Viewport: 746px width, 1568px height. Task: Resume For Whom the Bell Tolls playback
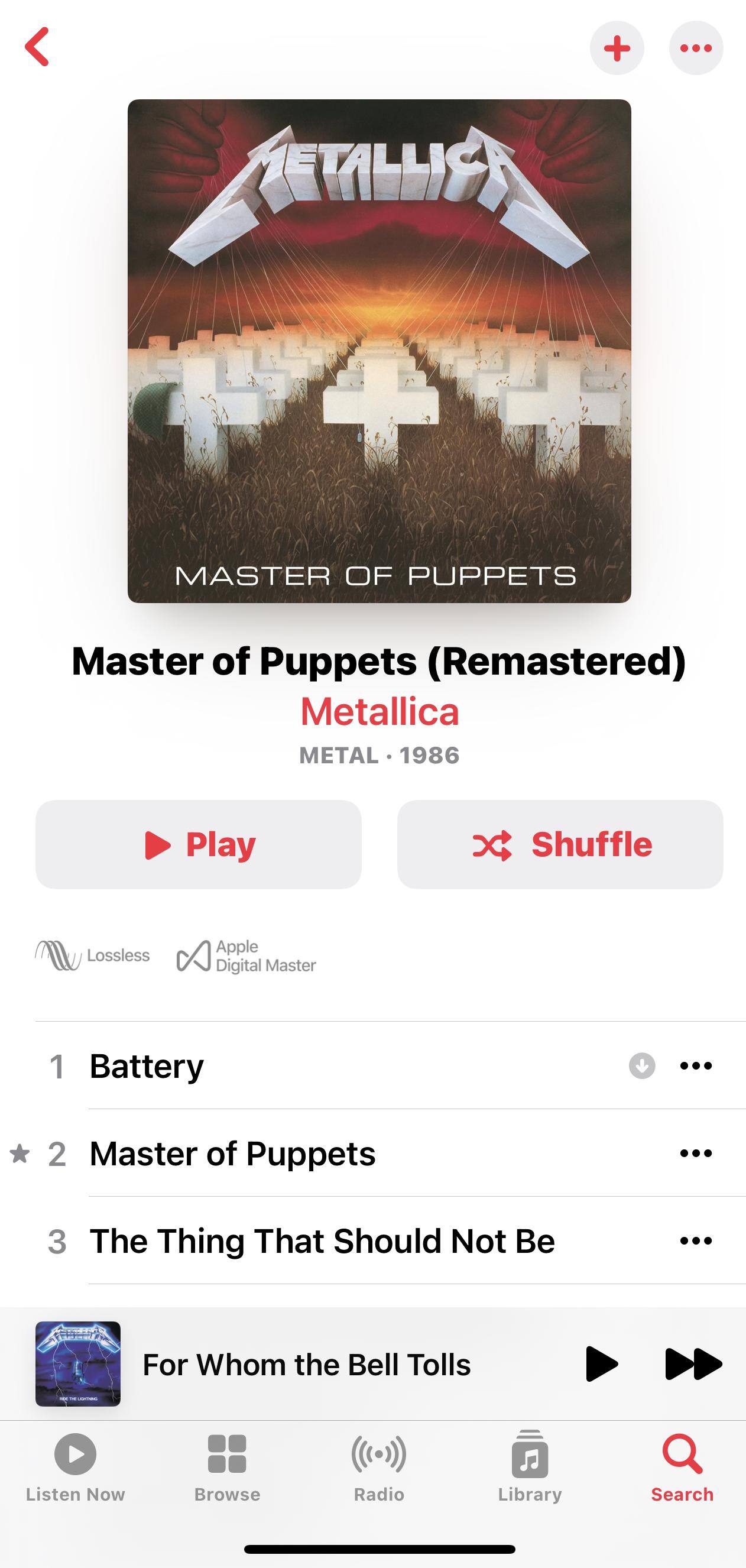point(601,1364)
